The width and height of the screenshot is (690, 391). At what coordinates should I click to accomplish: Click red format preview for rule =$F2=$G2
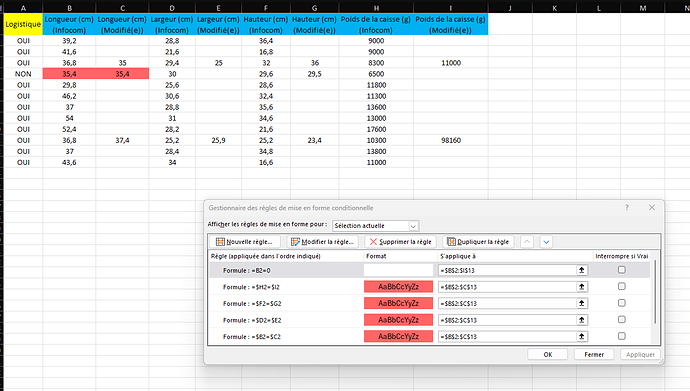coord(398,303)
